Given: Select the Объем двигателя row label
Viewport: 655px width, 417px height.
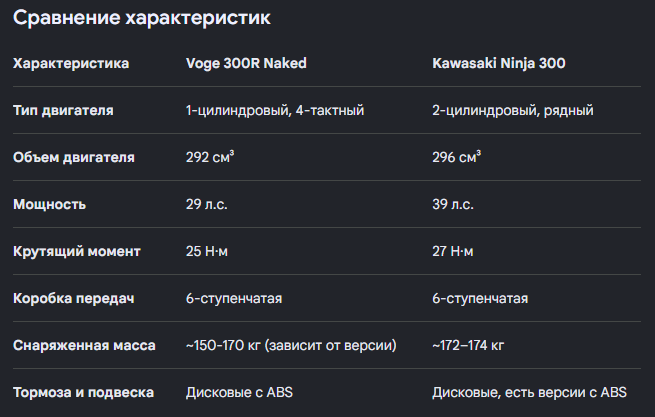Looking at the screenshot, I should [x=74, y=158].
